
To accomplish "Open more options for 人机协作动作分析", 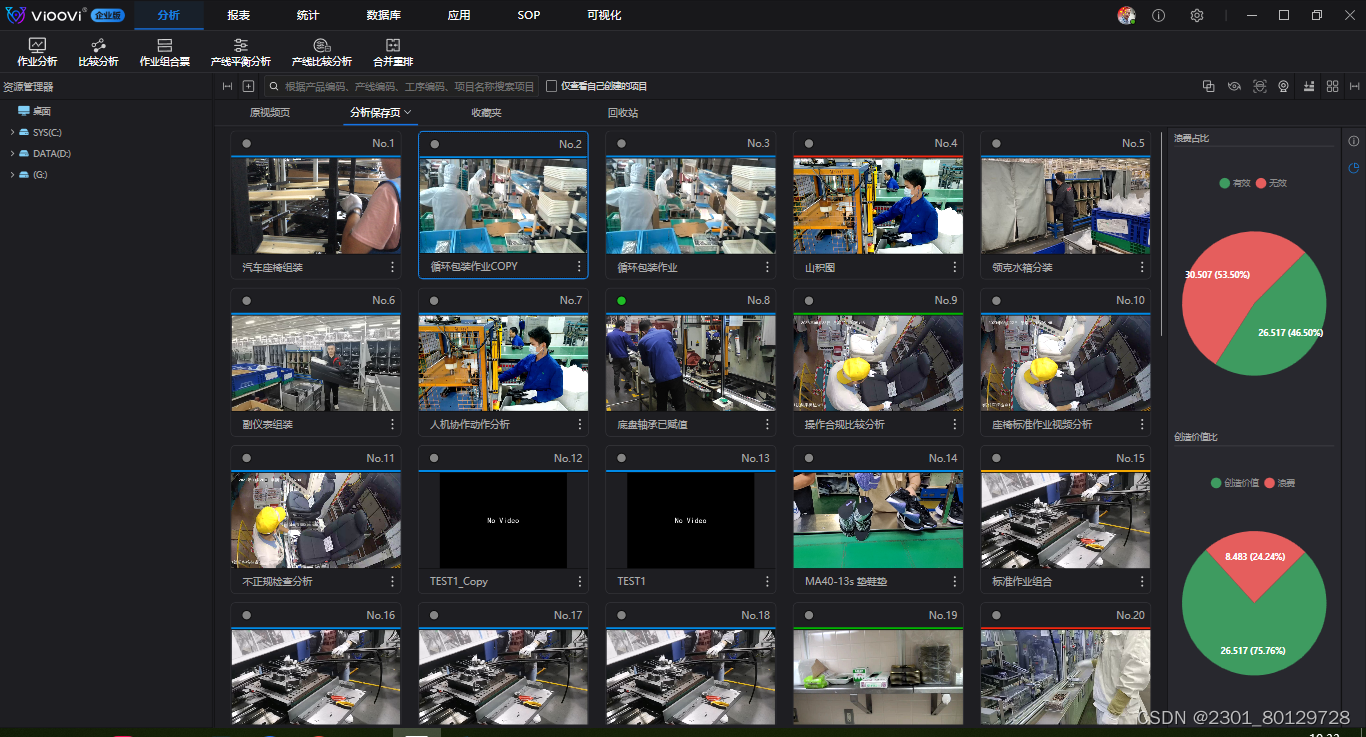I will (x=579, y=424).
